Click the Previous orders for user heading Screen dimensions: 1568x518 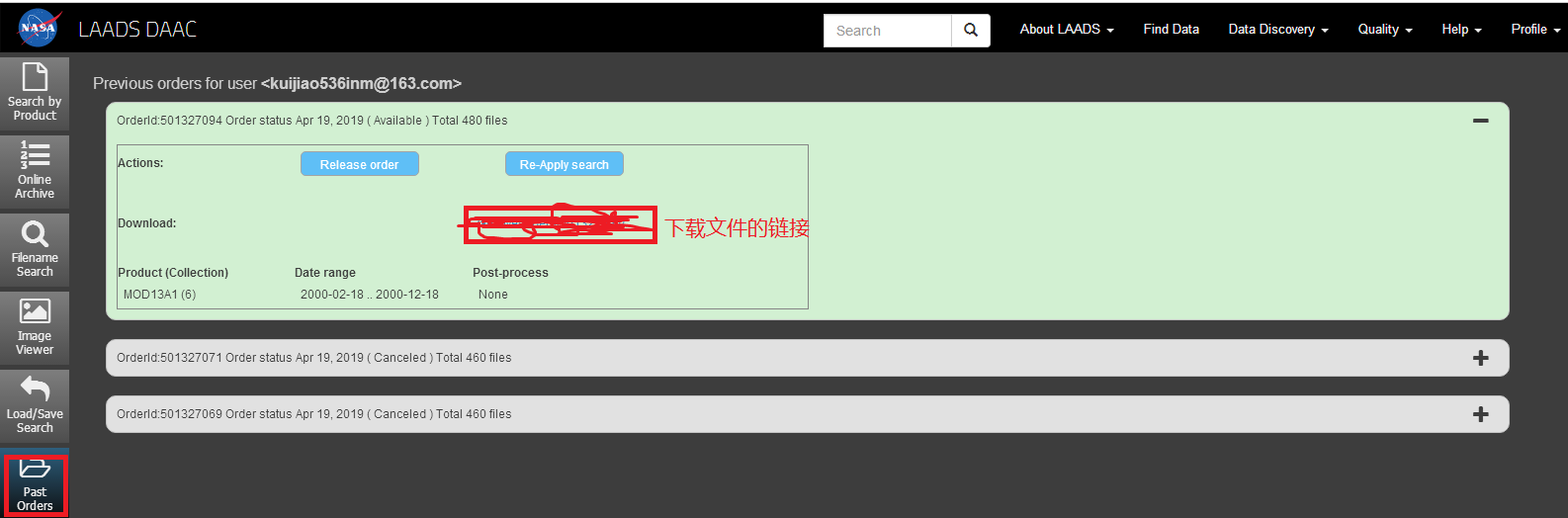pos(277,84)
